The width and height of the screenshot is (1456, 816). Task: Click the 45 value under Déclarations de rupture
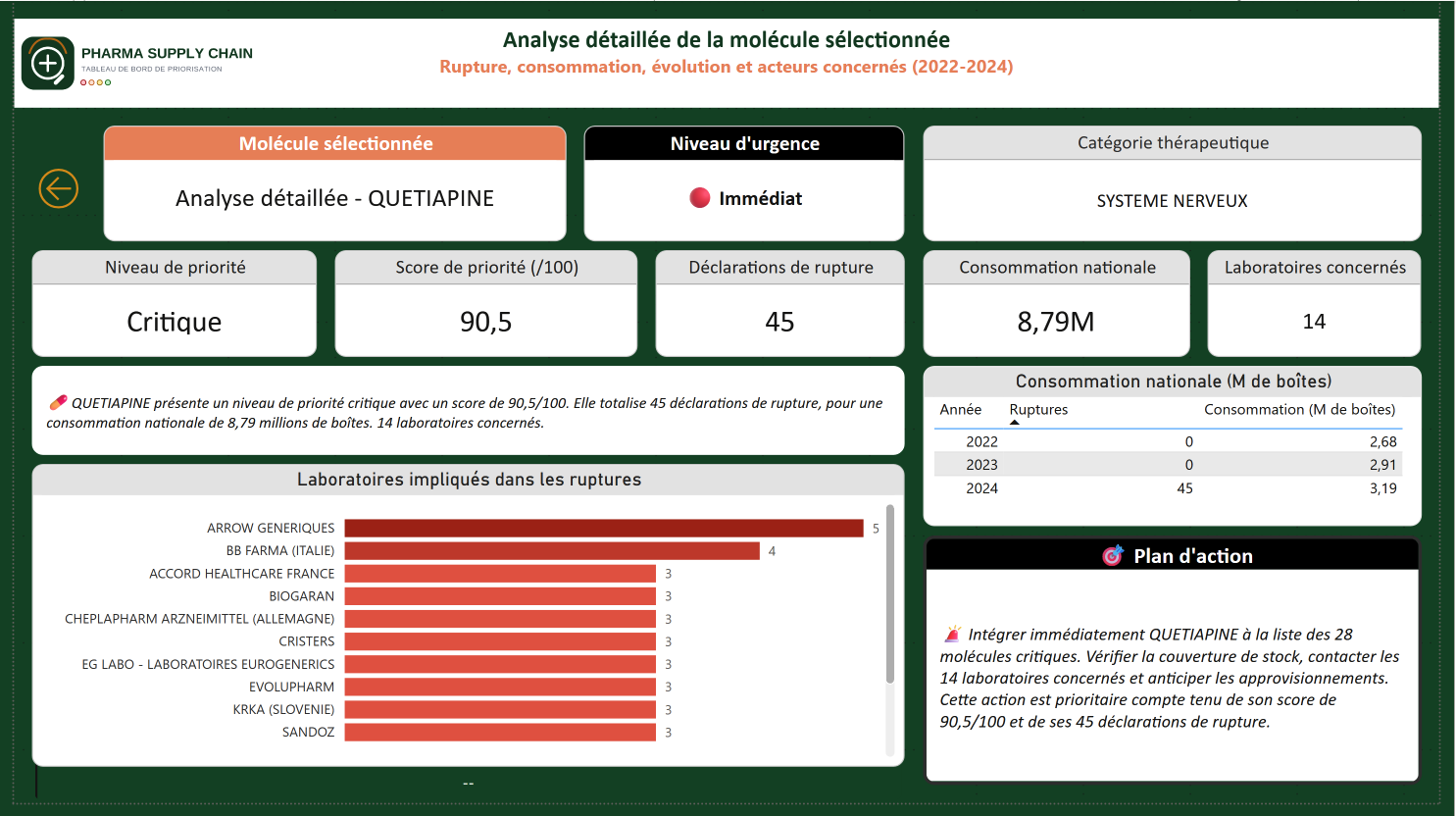click(779, 322)
